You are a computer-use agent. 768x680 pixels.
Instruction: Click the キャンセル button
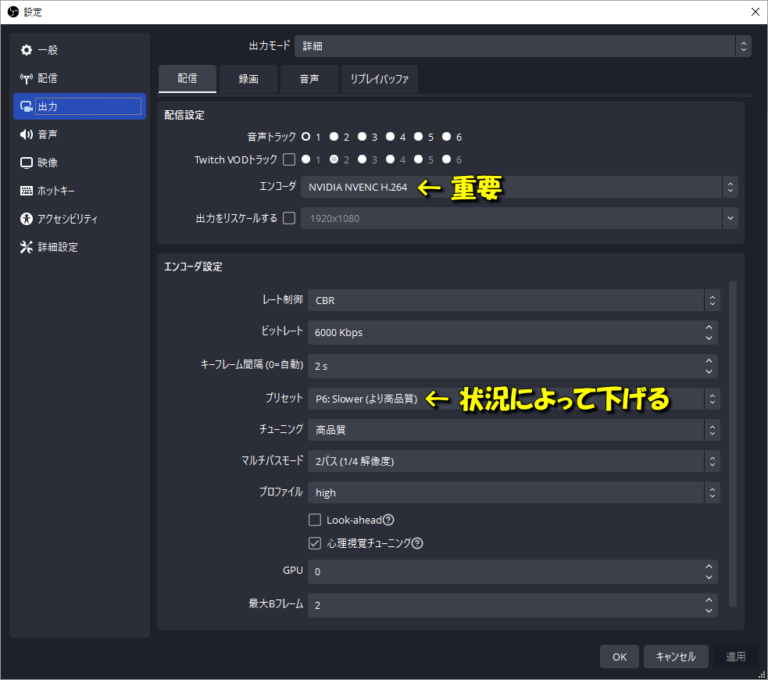(675, 657)
